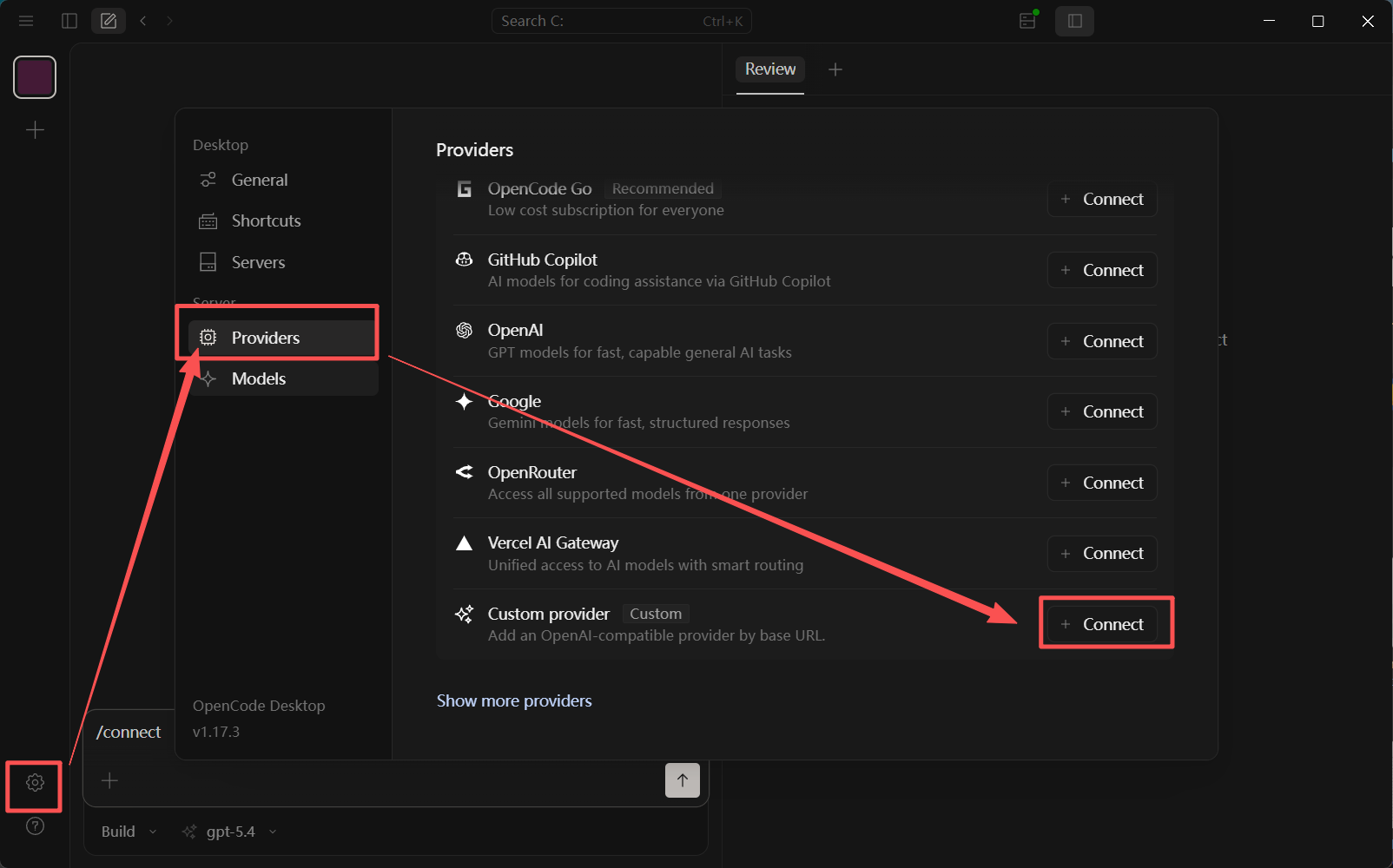
Task: Add a new project with plus icon
Action: [35, 130]
